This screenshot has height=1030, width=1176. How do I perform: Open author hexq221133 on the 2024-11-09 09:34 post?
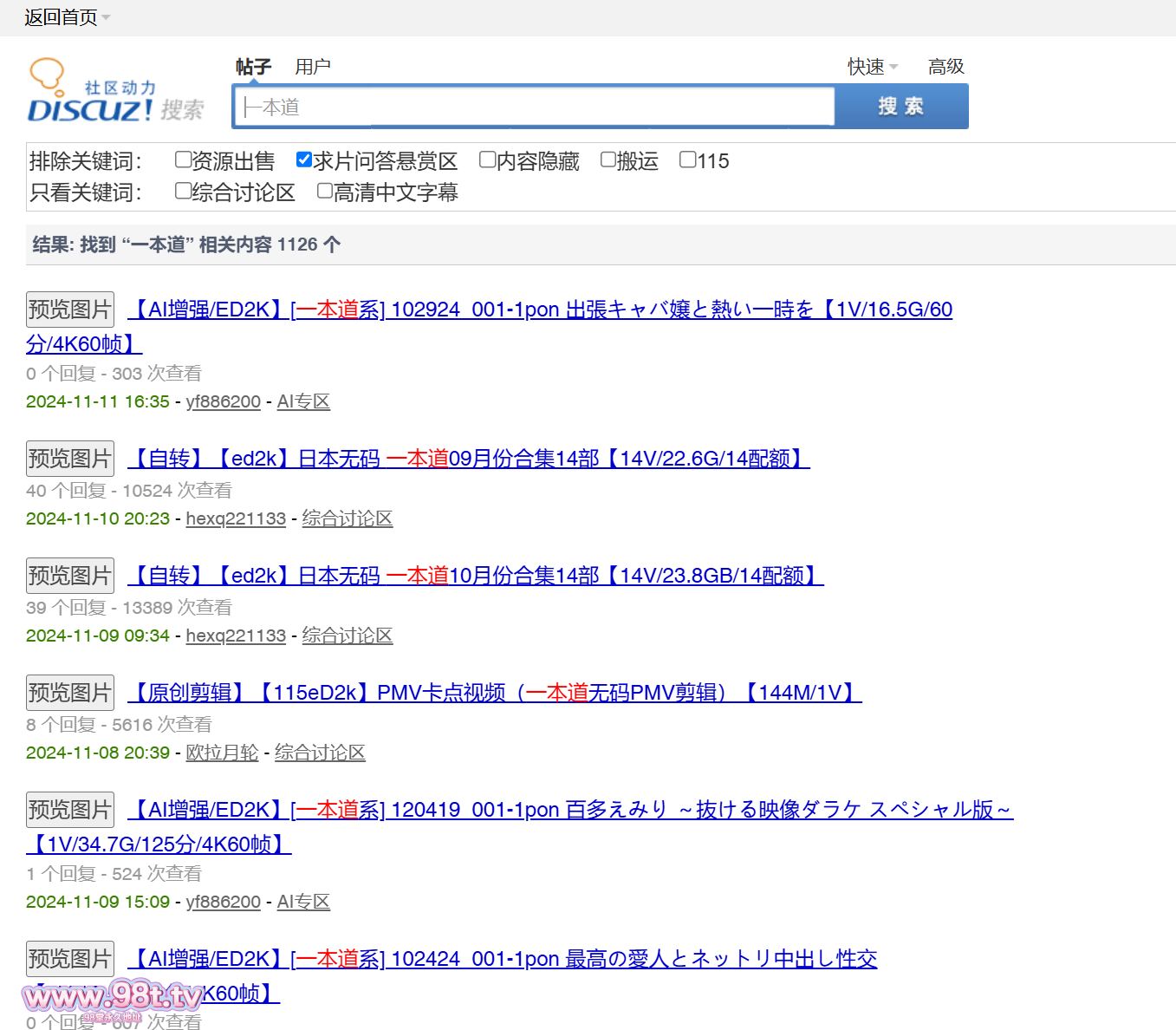(x=236, y=636)
